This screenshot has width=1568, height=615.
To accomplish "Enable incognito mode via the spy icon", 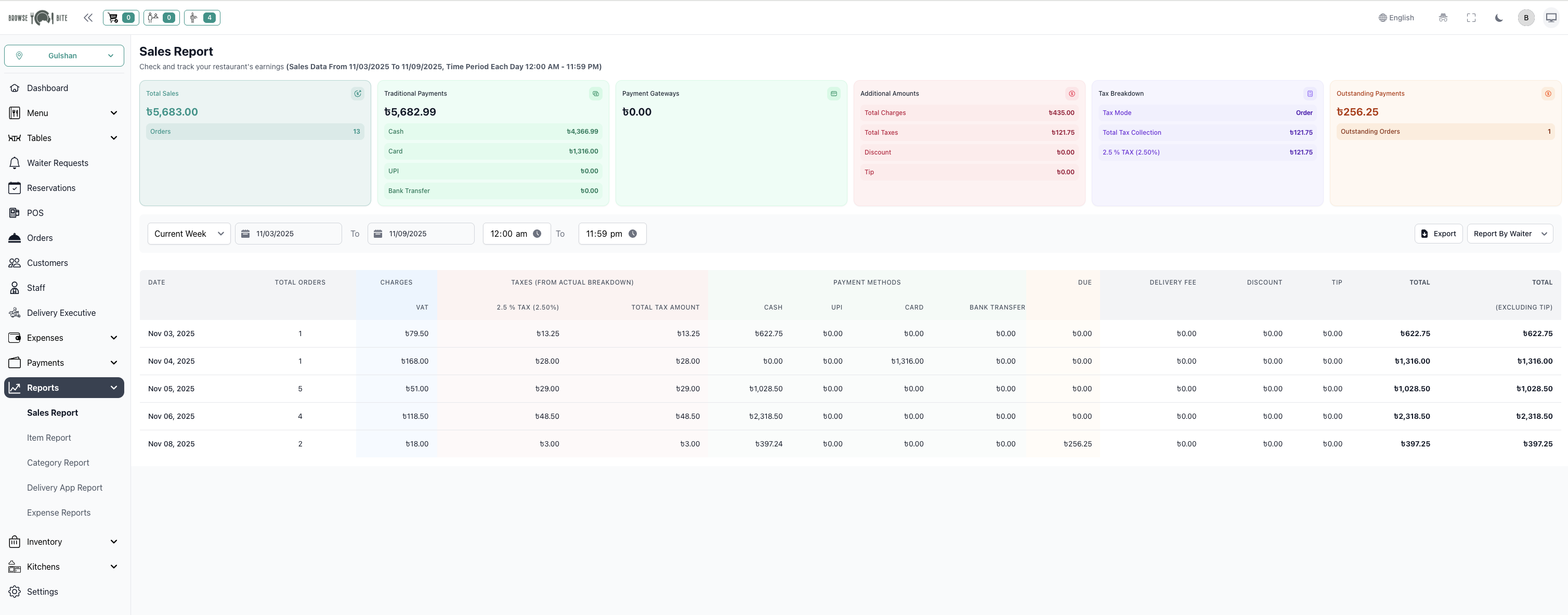I will point(1443,18).
